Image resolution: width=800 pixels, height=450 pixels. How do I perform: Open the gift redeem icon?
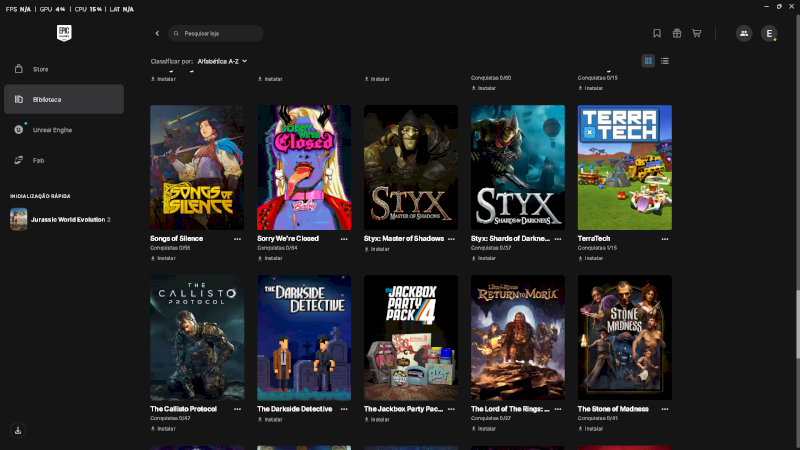(677, 33)
